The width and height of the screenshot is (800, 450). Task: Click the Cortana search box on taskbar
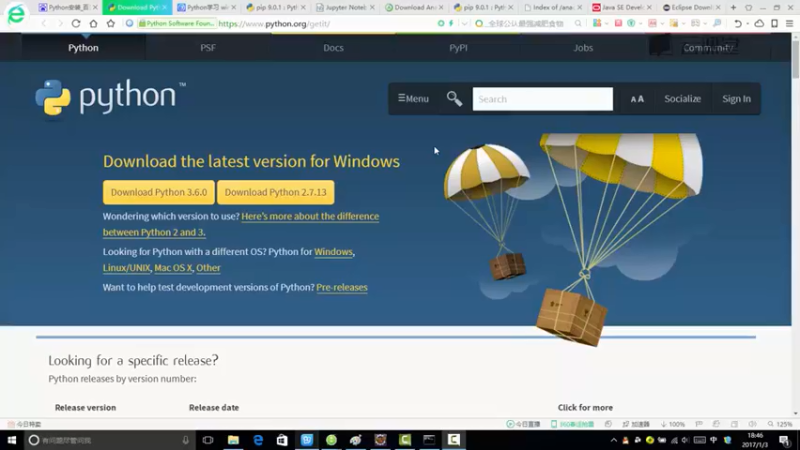tap(110, 440)
